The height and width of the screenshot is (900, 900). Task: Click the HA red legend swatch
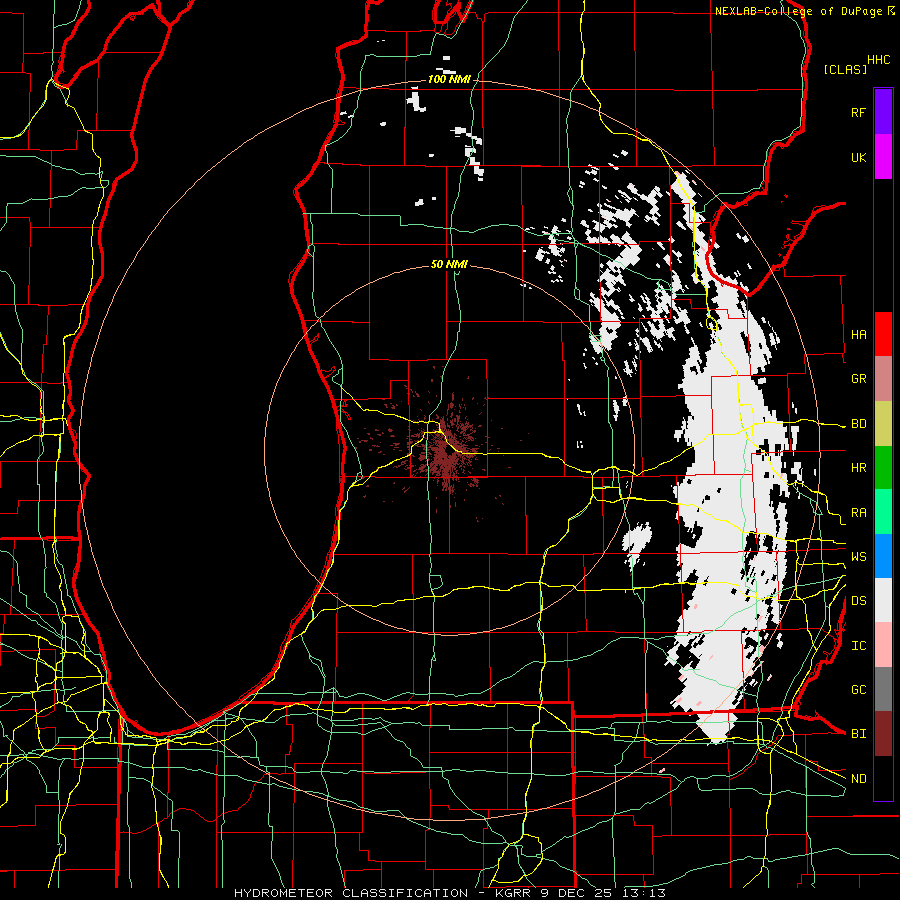pos(883,334)
